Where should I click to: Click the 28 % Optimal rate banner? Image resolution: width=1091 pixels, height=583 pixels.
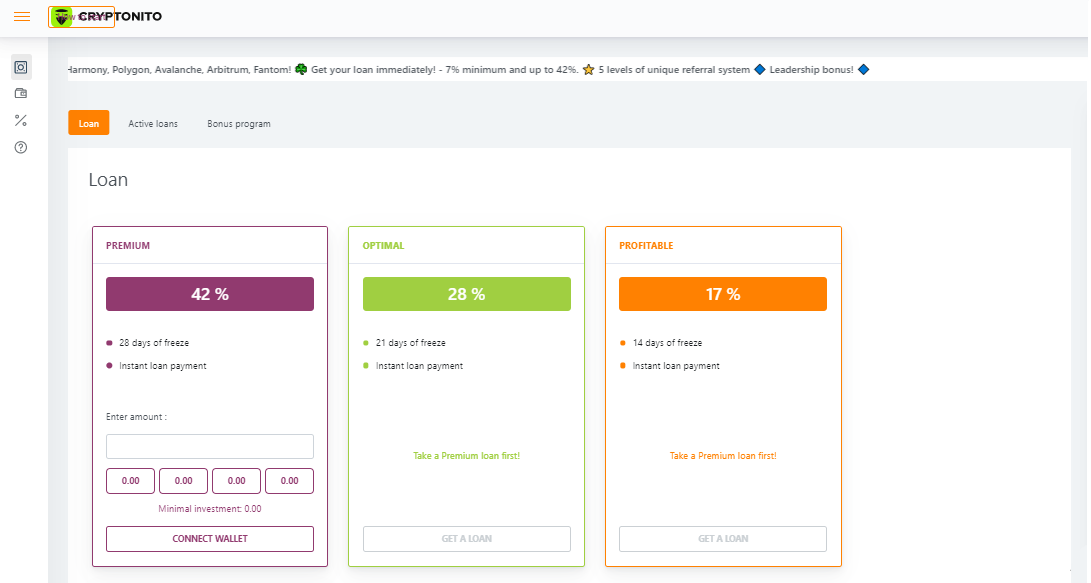point(466,294)
